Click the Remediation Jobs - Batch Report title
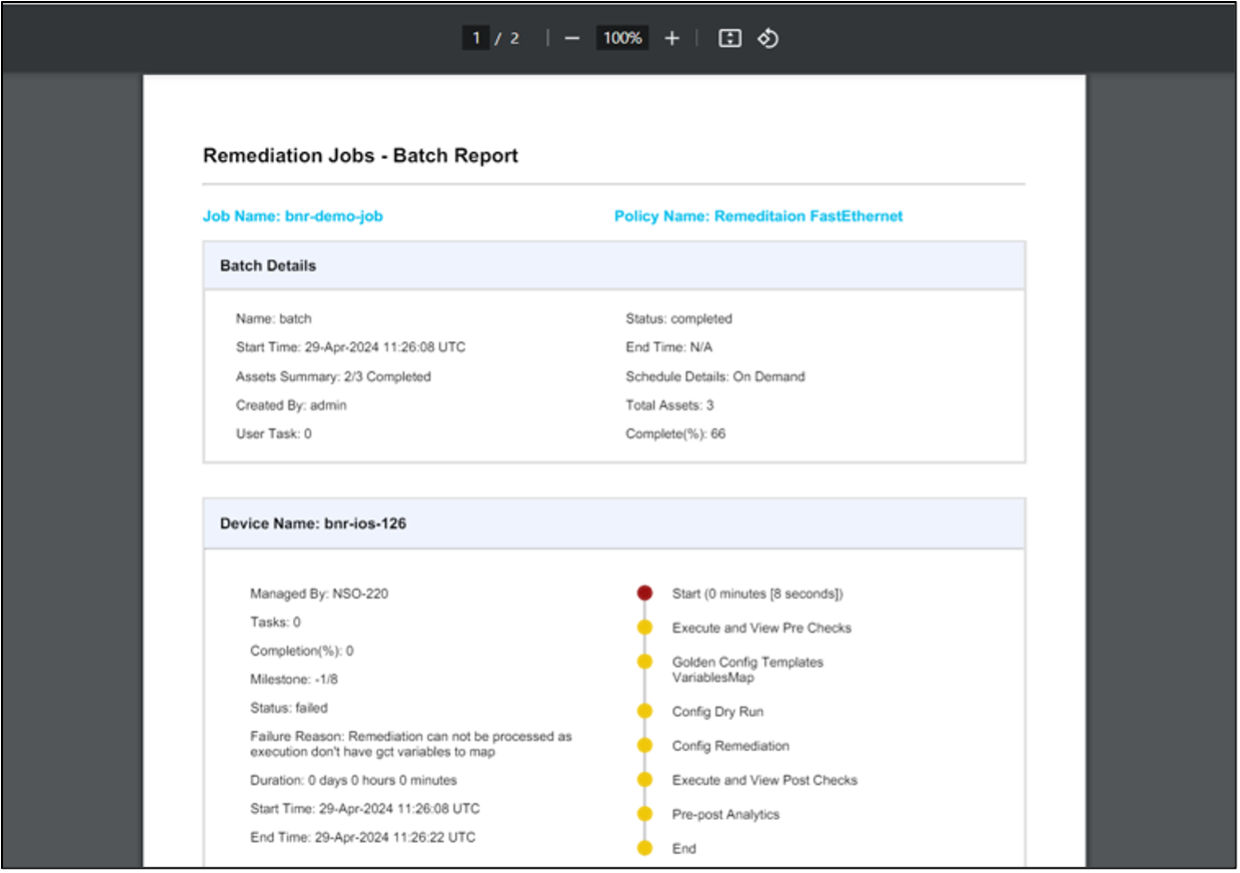Screen dimensions: 1240x873 [360, 156]
